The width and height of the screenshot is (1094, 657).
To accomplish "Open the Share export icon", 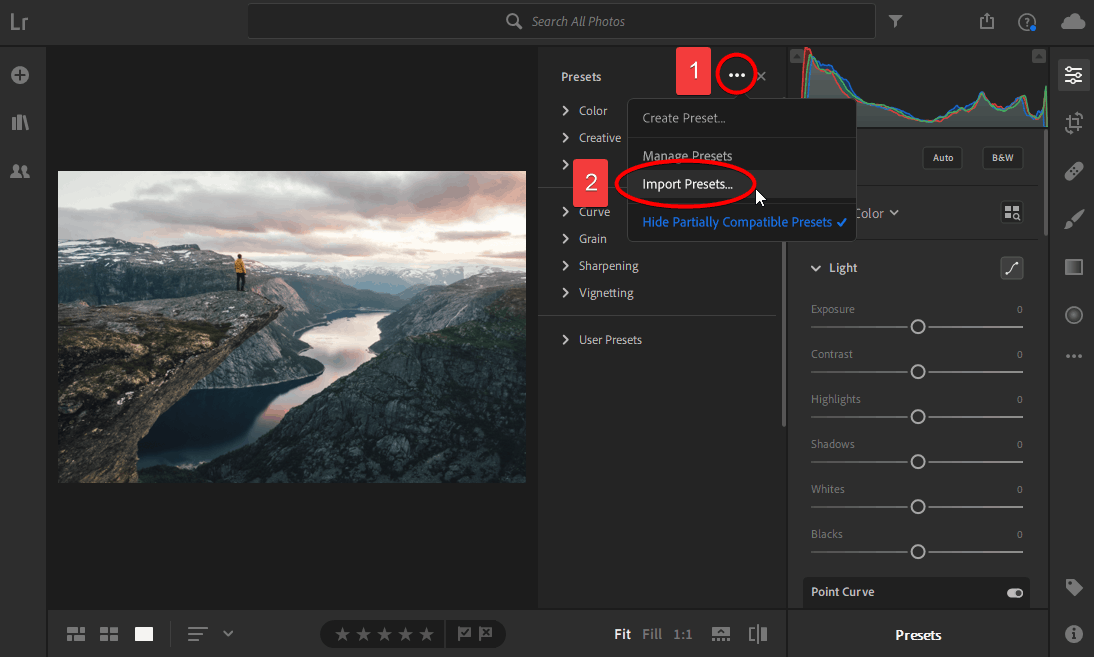I will point(987,22).
